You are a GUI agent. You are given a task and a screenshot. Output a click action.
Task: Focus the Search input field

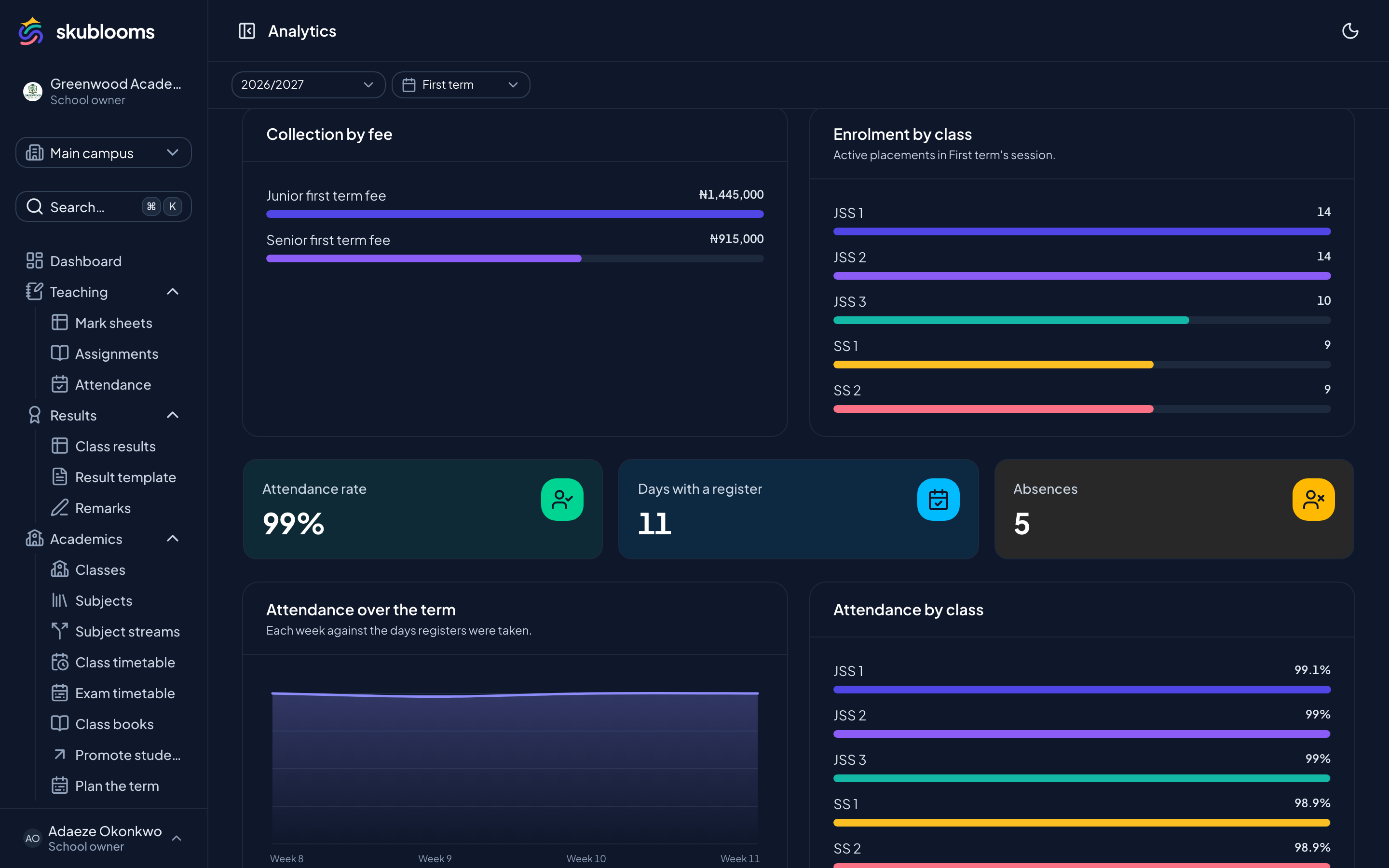coord(103,207)
